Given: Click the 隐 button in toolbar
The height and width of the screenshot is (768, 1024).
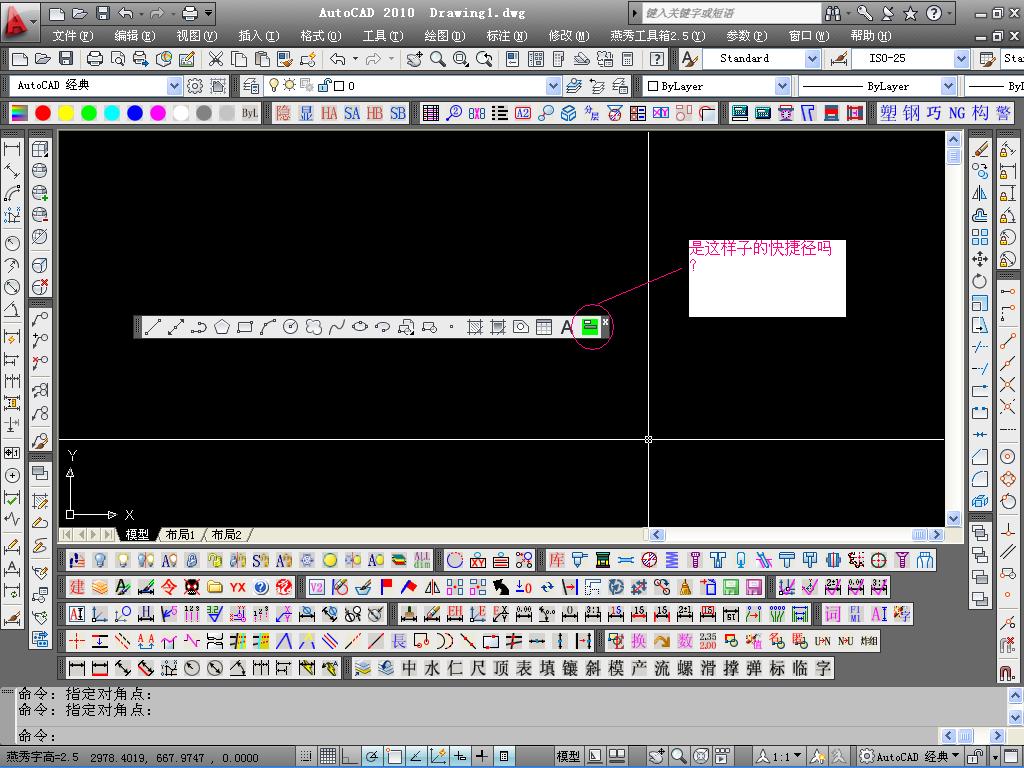Looking at the screenshot, I should pos(283,113).
